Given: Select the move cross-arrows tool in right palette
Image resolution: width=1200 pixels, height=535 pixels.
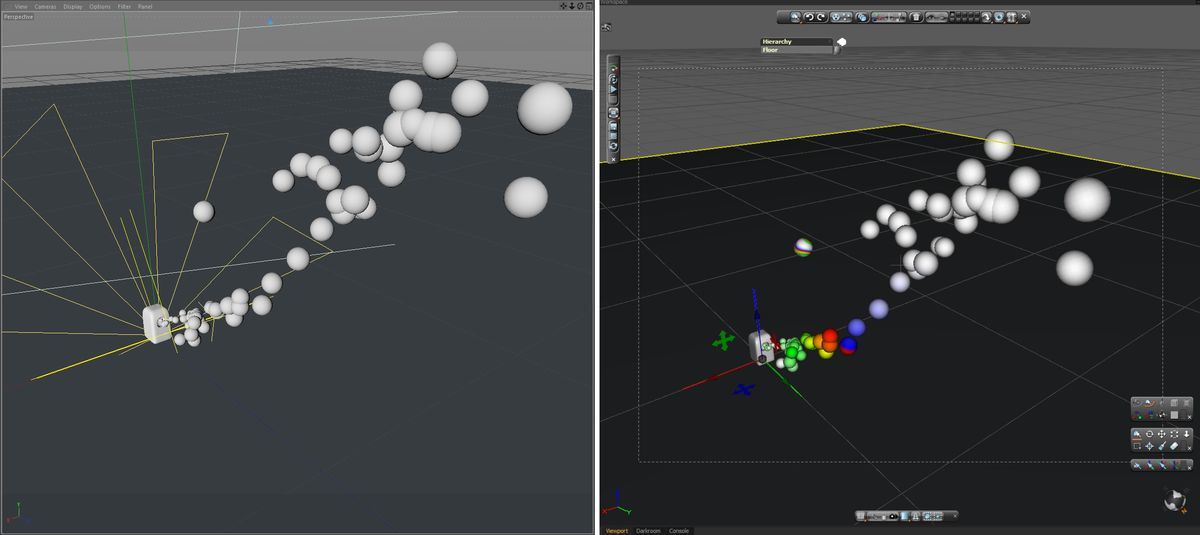Looking at the screenshot, I should pyautogui.click(x=1161, y=434).
